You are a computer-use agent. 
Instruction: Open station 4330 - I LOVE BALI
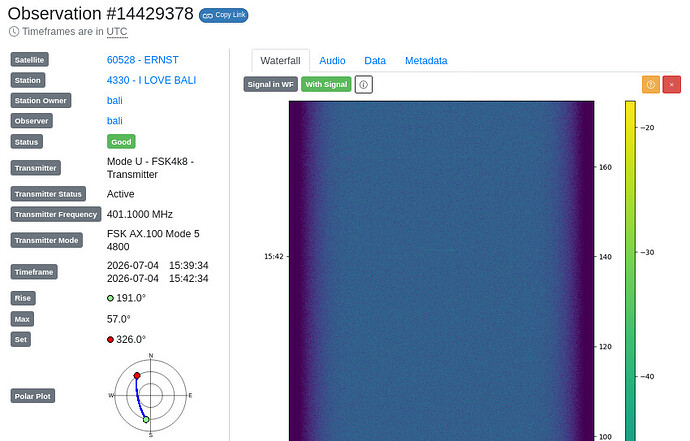pos(151,80)
